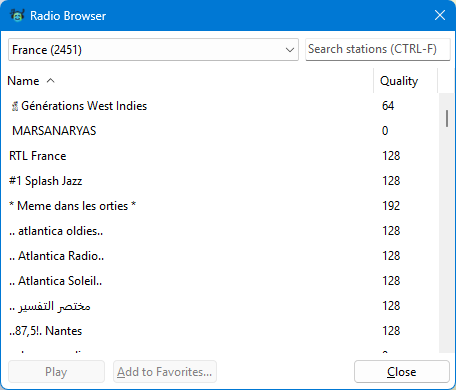The width and height of the screenshot is (456, 390).
Task: Click the vertical scrollbar thumb
Action: tap(447, 118)
